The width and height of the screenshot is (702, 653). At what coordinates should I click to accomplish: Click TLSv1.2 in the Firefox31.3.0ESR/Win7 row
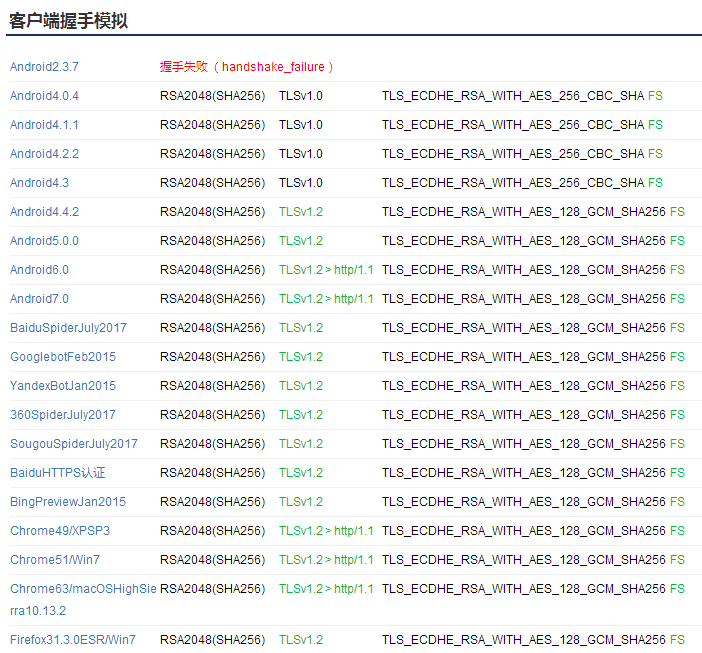(x=301, y=640)
